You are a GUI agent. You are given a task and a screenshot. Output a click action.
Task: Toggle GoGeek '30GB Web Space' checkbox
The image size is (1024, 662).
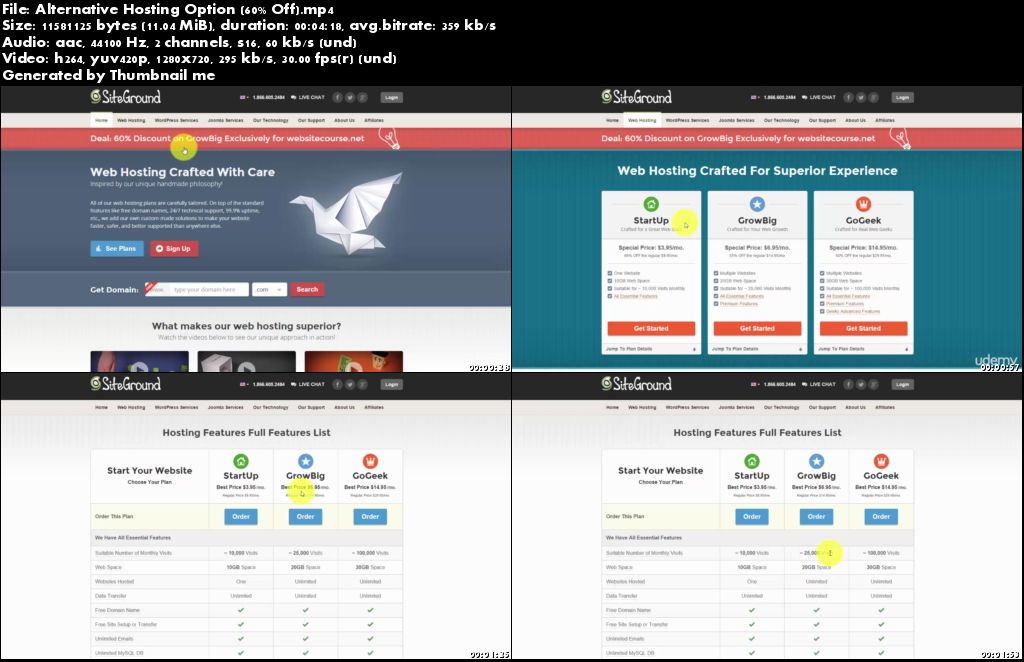(822, 281)
